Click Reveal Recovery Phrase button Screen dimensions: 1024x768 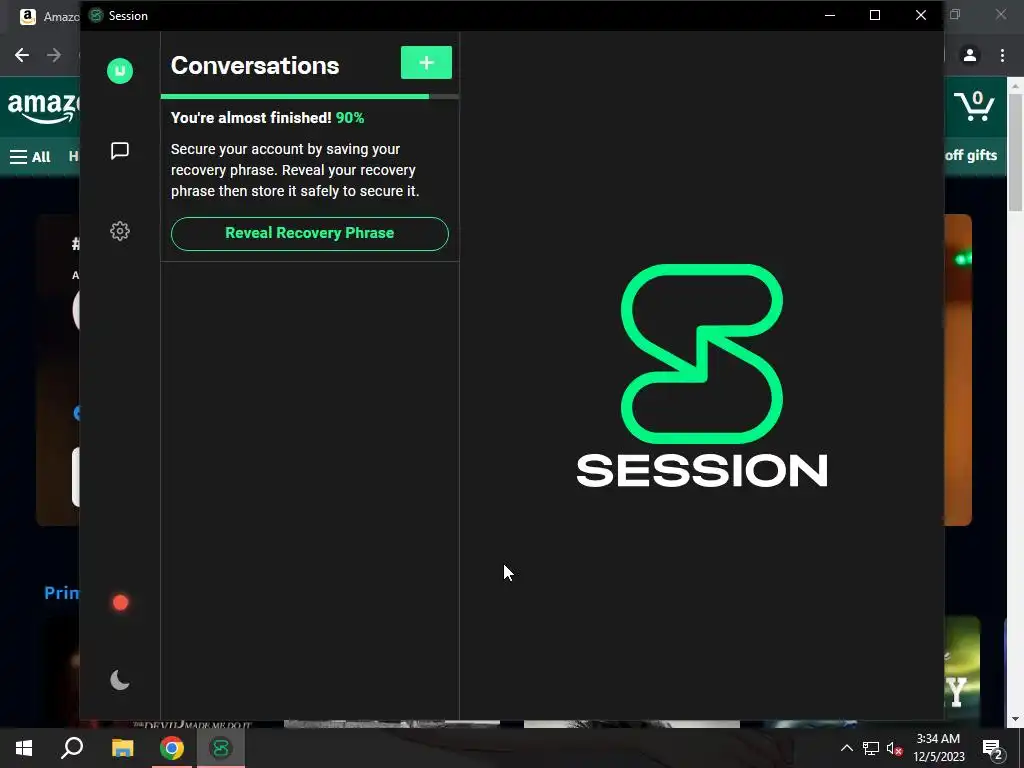click(x=310, y=233)
